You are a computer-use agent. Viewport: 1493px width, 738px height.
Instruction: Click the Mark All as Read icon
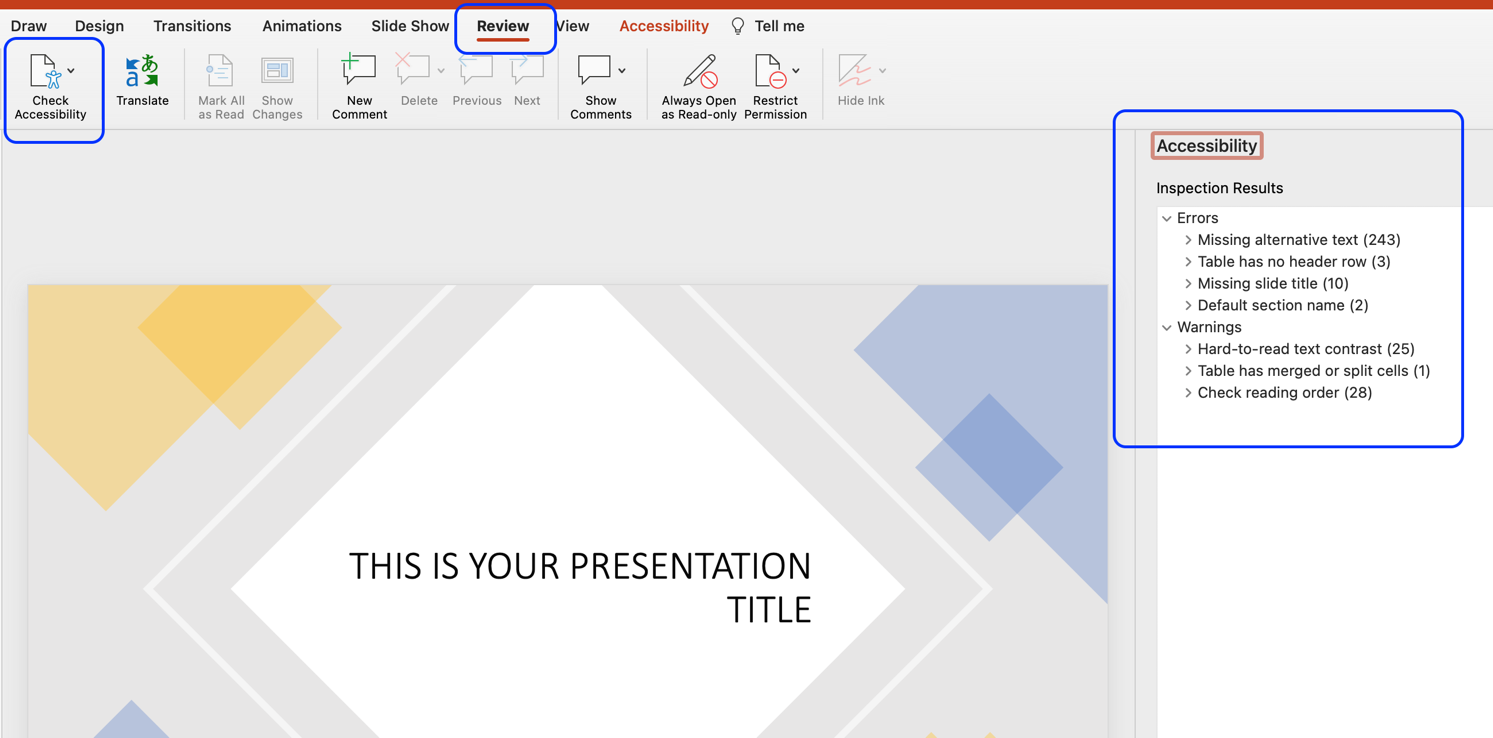click(220, 85)
